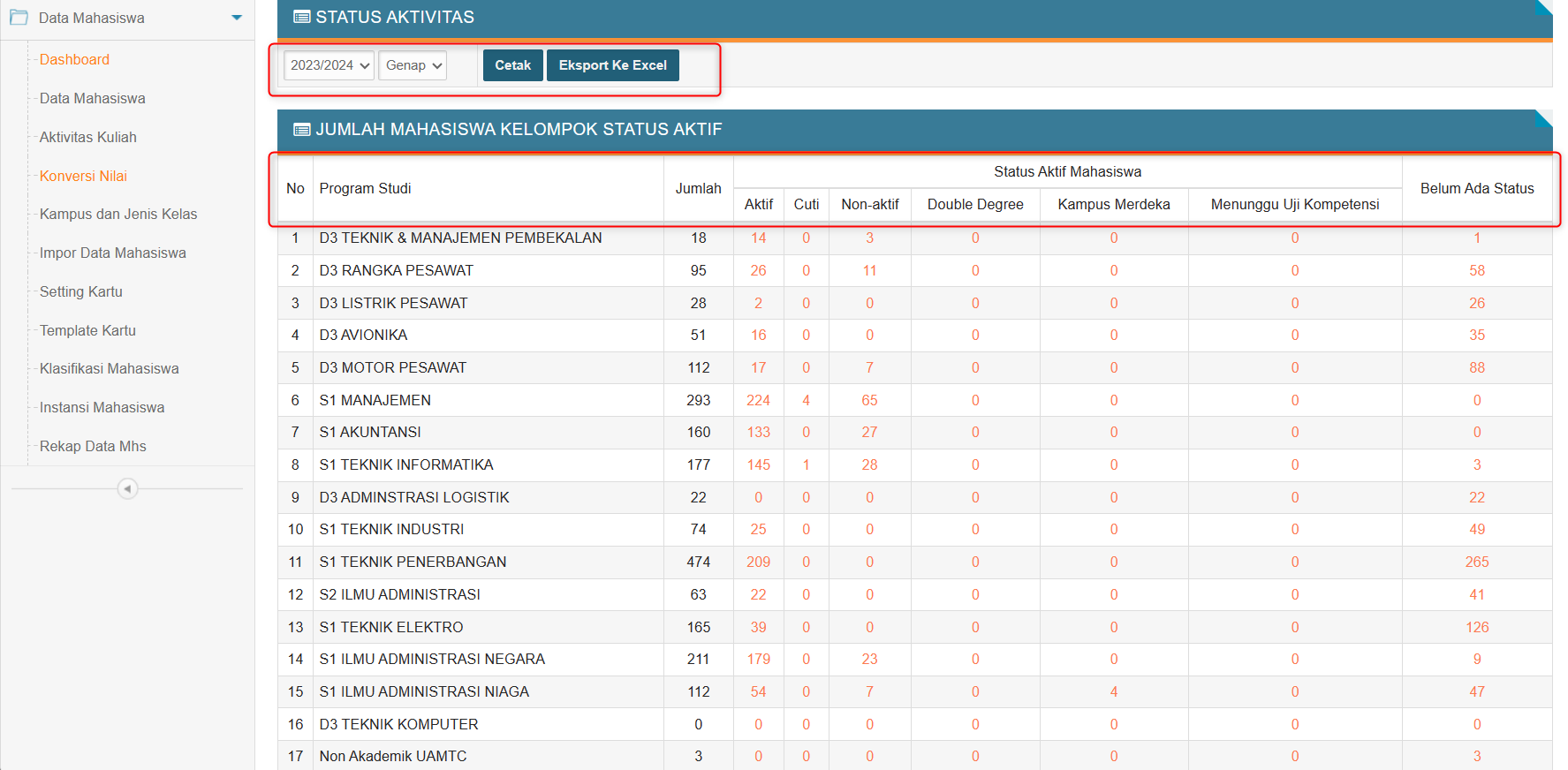Viewport: 1568px width, 770px height.
Task: Open Setting Kartu menu entry
Action: pyautogui.click(x=80, y=291)
